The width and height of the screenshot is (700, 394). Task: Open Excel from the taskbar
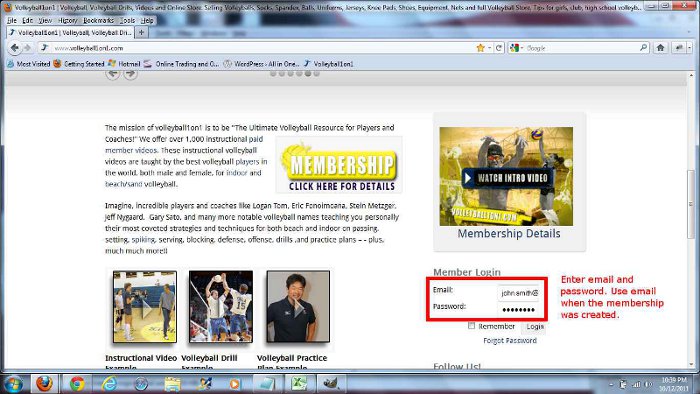click(x=299, y=384)
